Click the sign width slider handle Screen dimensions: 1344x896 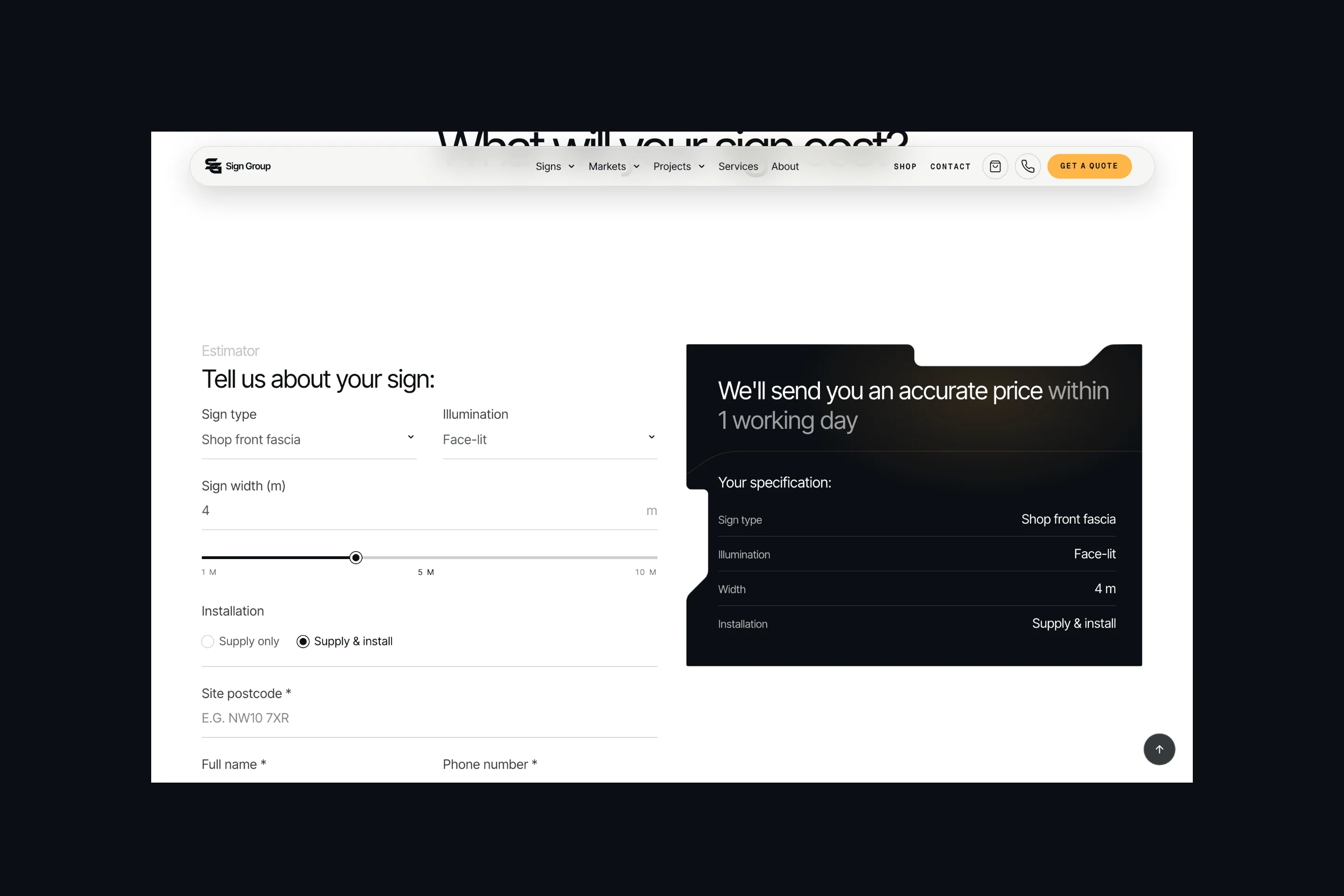(356, 557)
